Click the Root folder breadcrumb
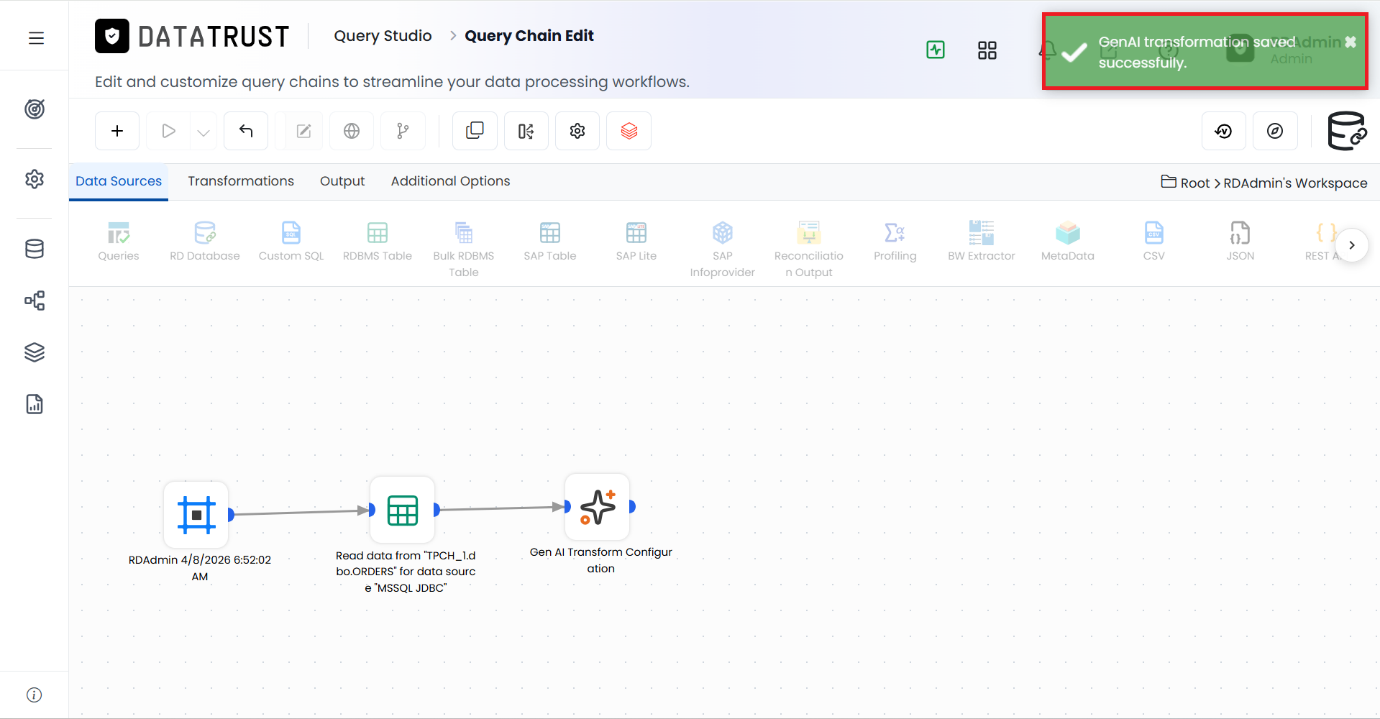Viewport: 1380px width, 719px height. coord(1186,183)
